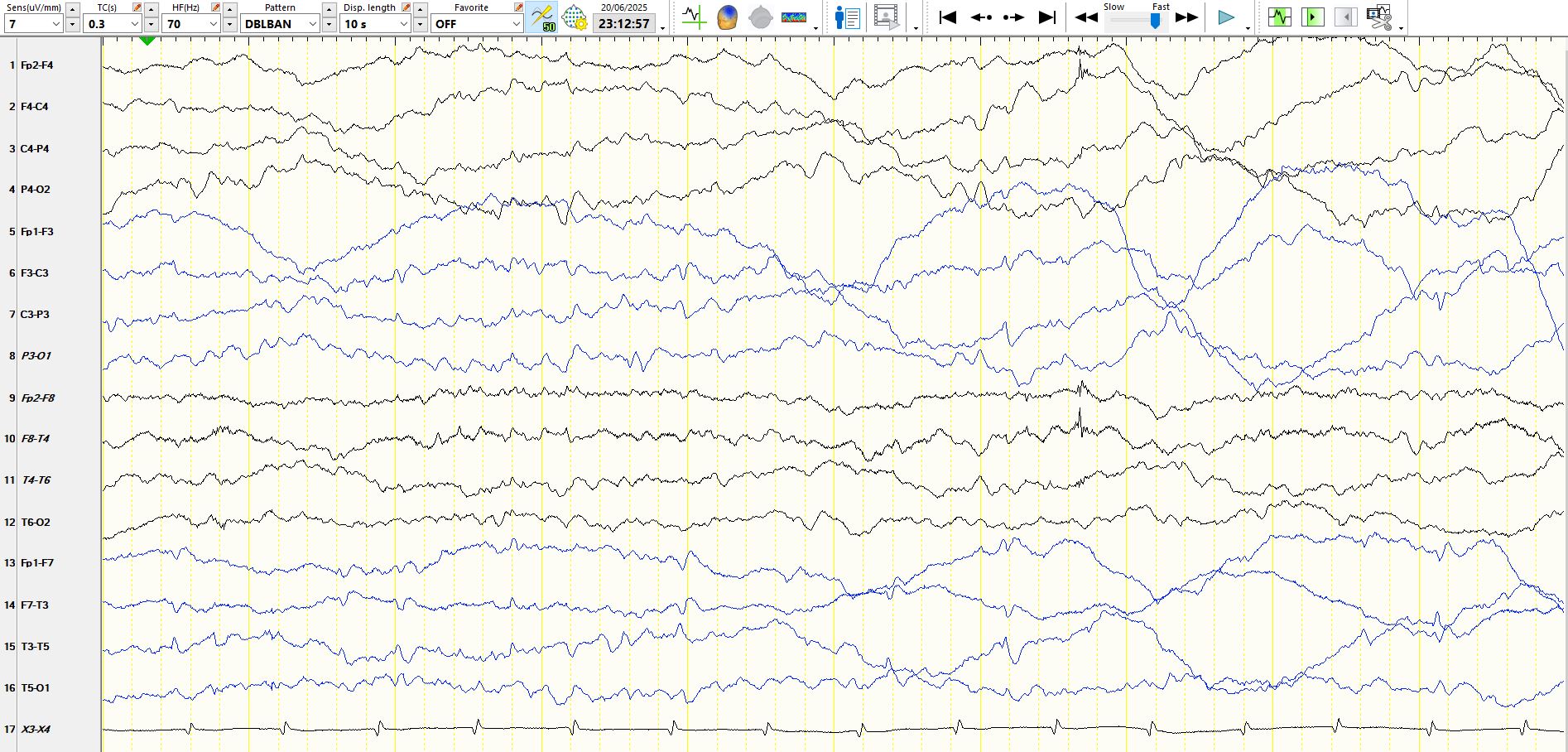Select channel label Fp1-F3
Viewport: 1568px width, 752px height.
(x=37, y=232)
